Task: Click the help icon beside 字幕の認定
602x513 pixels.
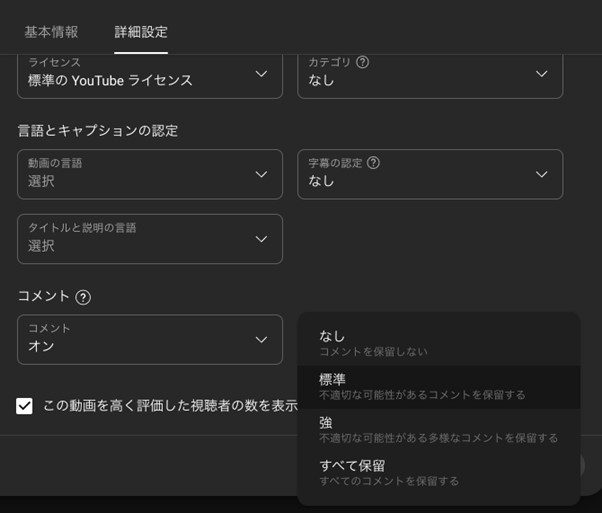Action: pyautogui.click(x=373, y=163)
